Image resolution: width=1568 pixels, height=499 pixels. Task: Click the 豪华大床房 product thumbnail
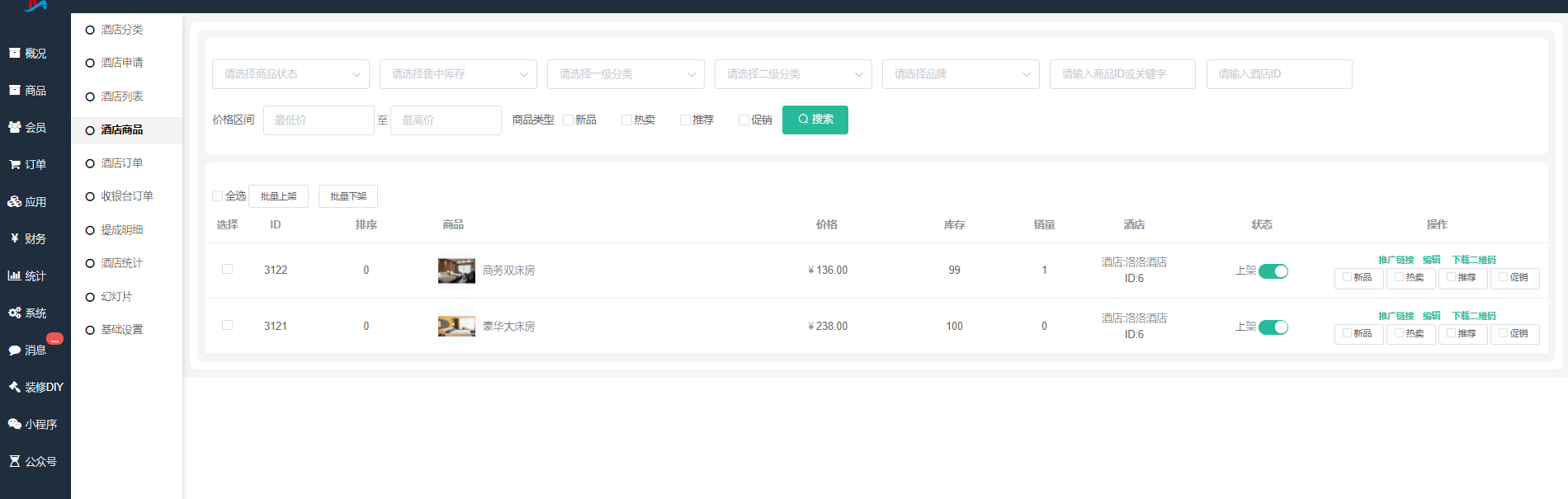(456, 327)
